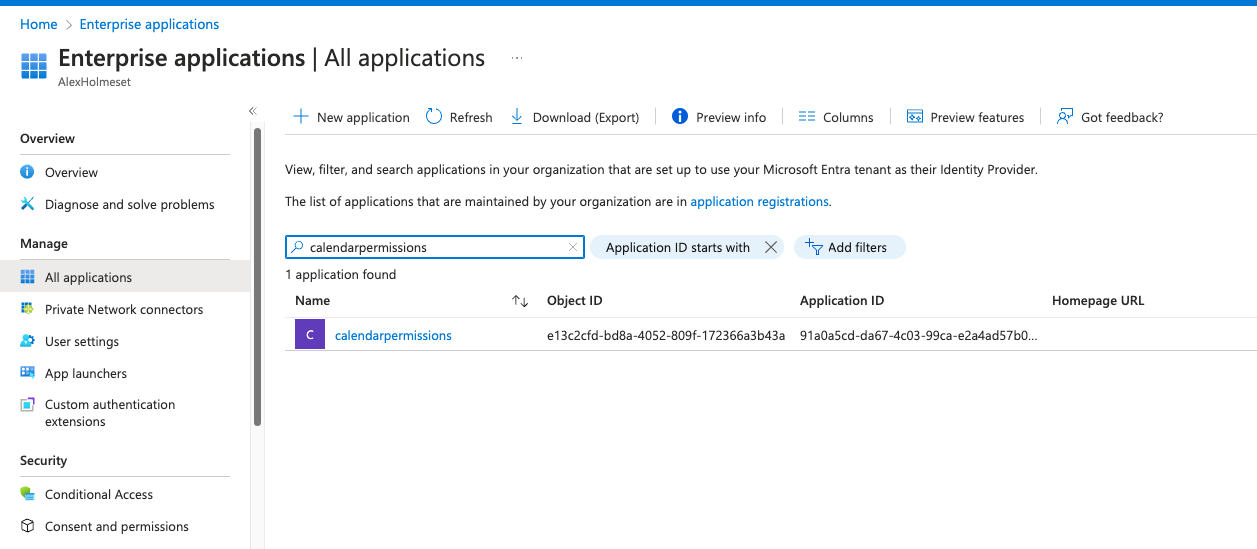Sort by Name using the arrows toggle

point(520,301)
